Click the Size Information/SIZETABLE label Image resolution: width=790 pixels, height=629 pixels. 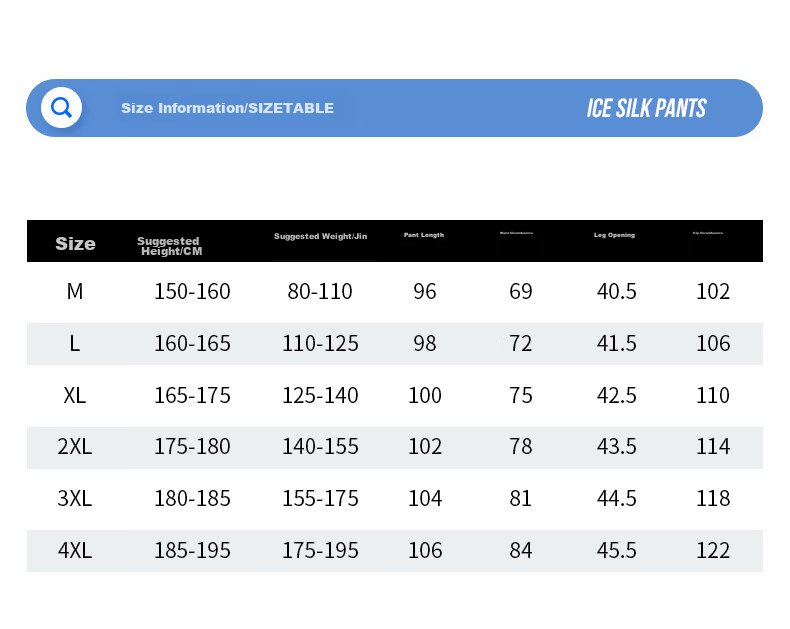[227, 108]
